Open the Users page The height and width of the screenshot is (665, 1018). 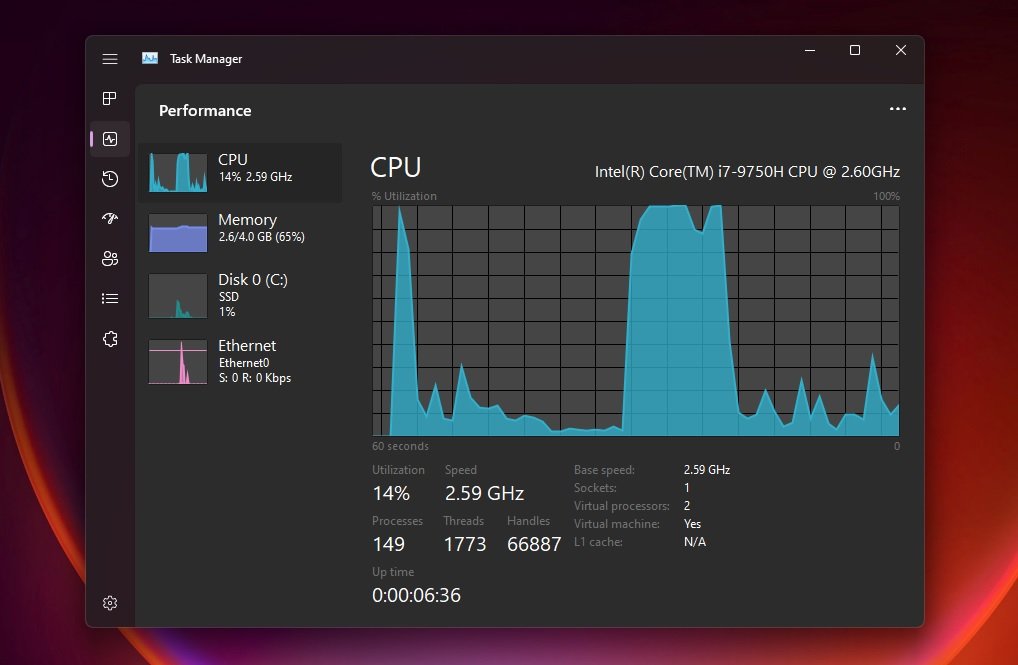pyautogui.click(x=110, y=258)
